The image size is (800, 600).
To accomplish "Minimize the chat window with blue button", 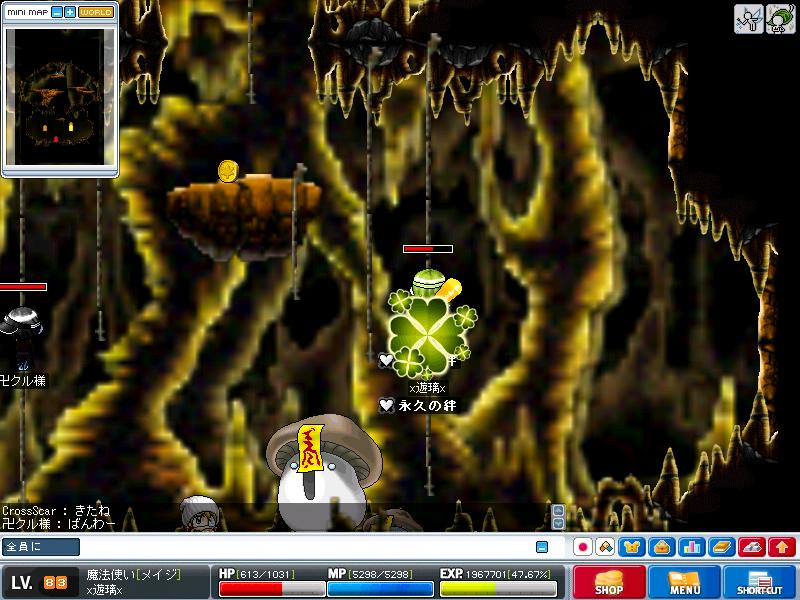I will pos(542,547).
